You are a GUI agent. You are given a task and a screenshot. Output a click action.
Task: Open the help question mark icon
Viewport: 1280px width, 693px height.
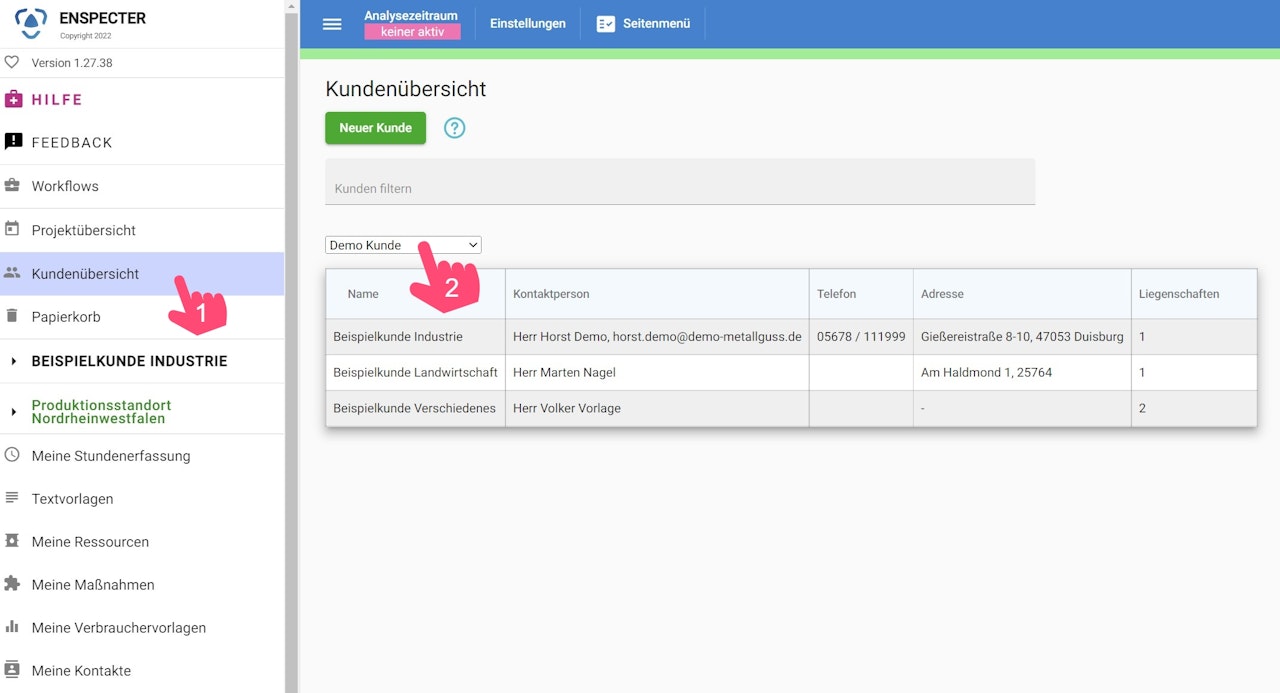coord(455,128)
